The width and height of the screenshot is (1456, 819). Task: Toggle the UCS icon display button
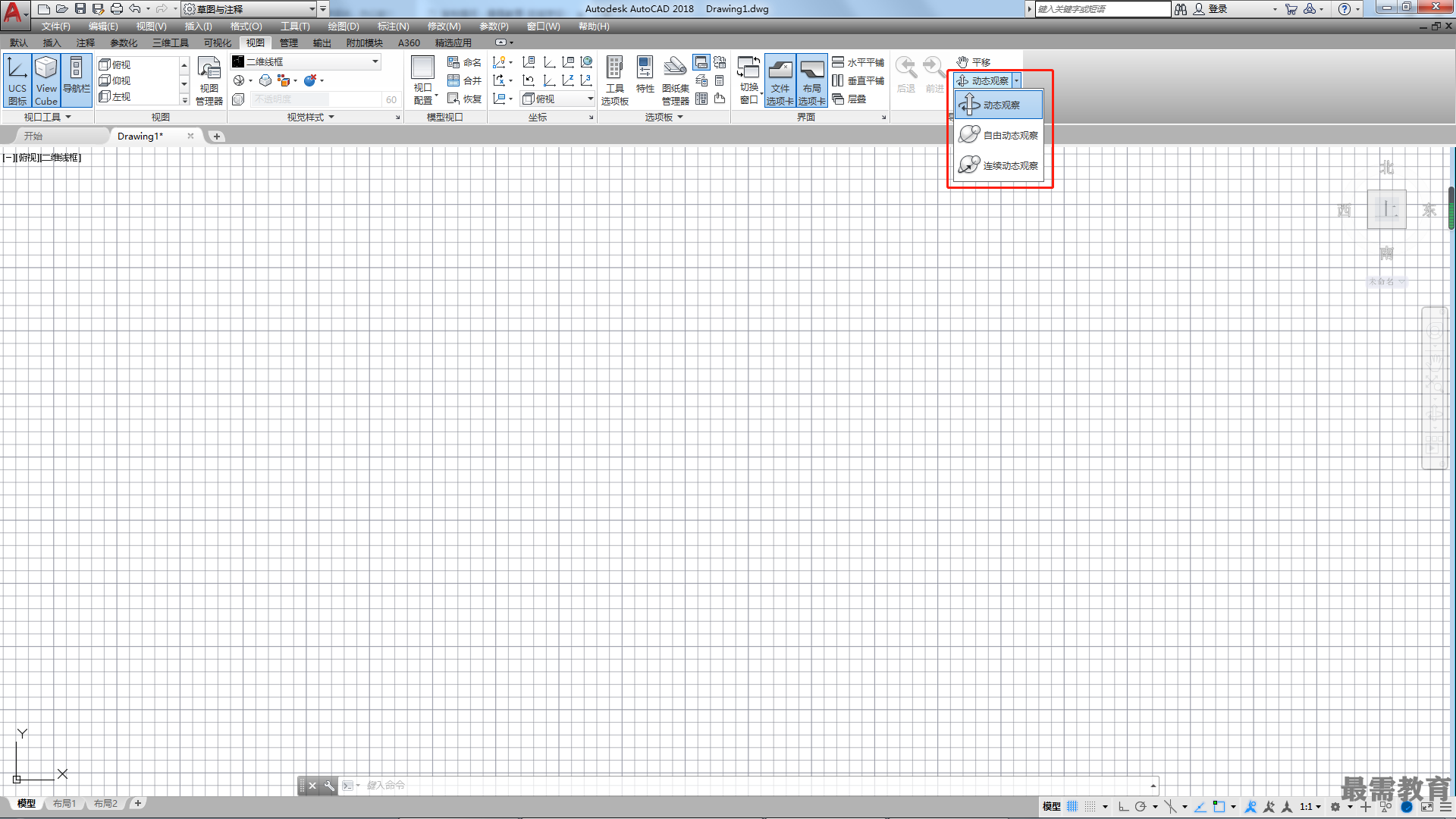(x=17, y=80)
